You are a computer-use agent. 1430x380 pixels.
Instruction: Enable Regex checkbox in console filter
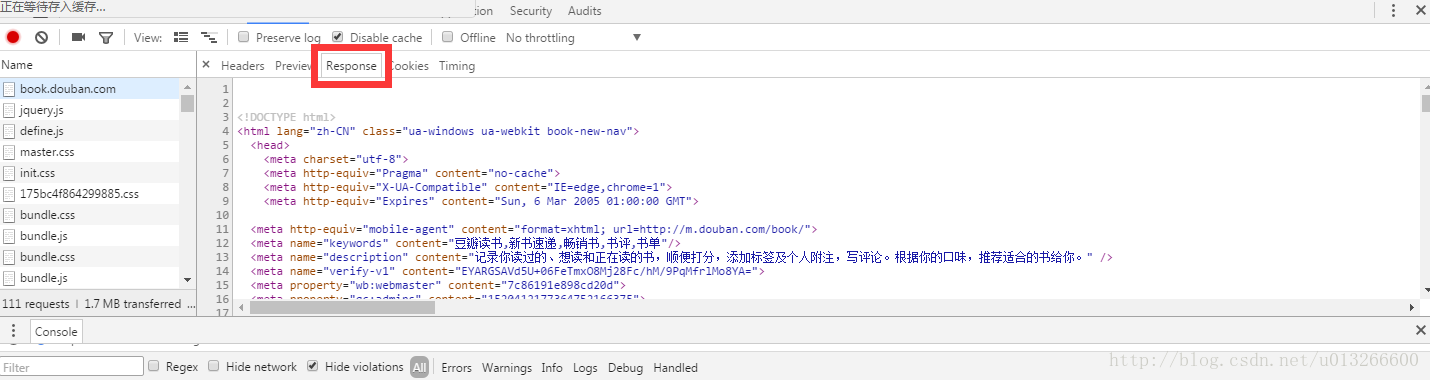pos(154,366)
